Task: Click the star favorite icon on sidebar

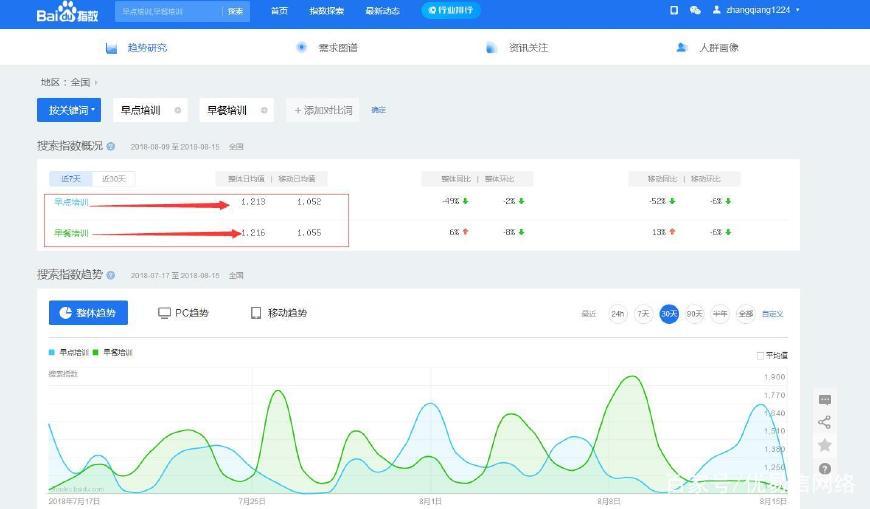Action: [x=825, y=445]
